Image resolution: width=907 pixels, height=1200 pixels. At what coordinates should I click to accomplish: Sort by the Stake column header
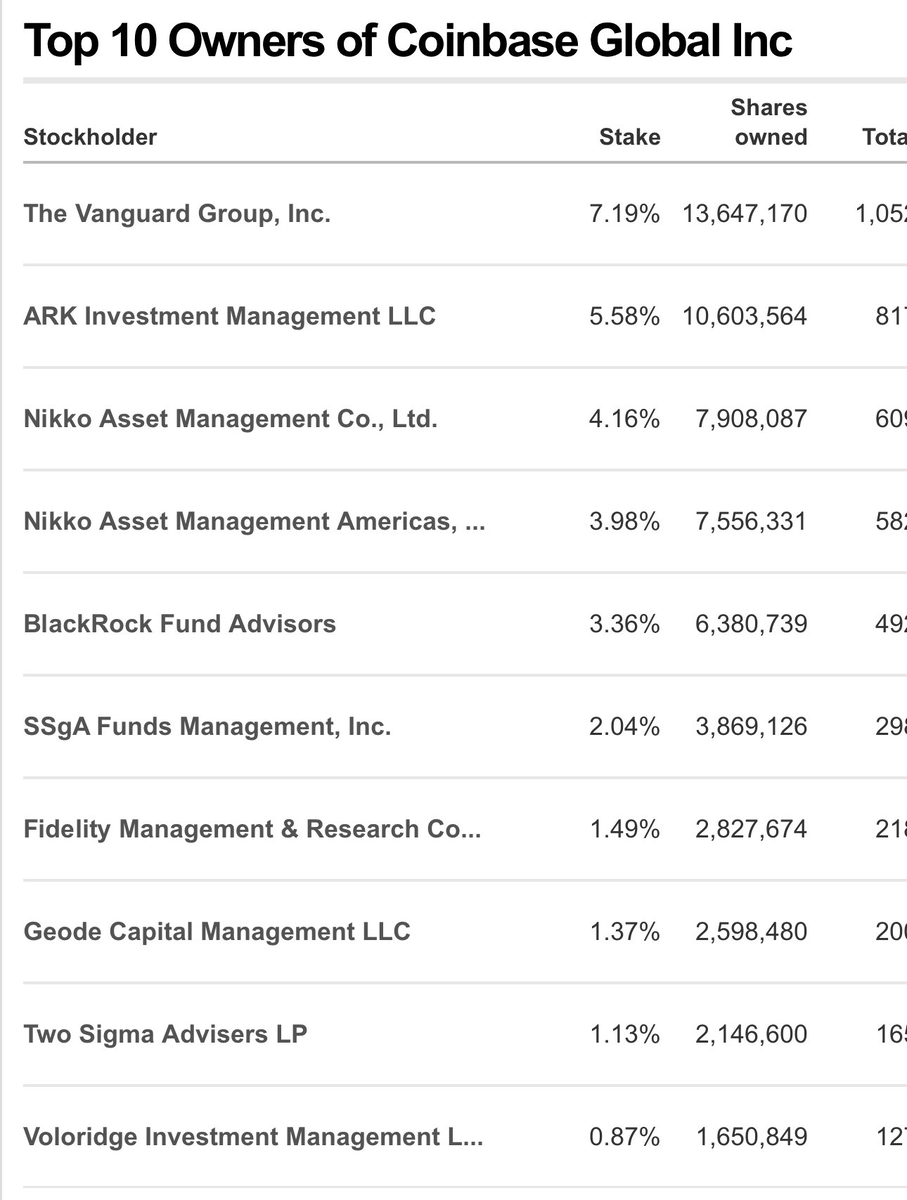tap(629, 137)
